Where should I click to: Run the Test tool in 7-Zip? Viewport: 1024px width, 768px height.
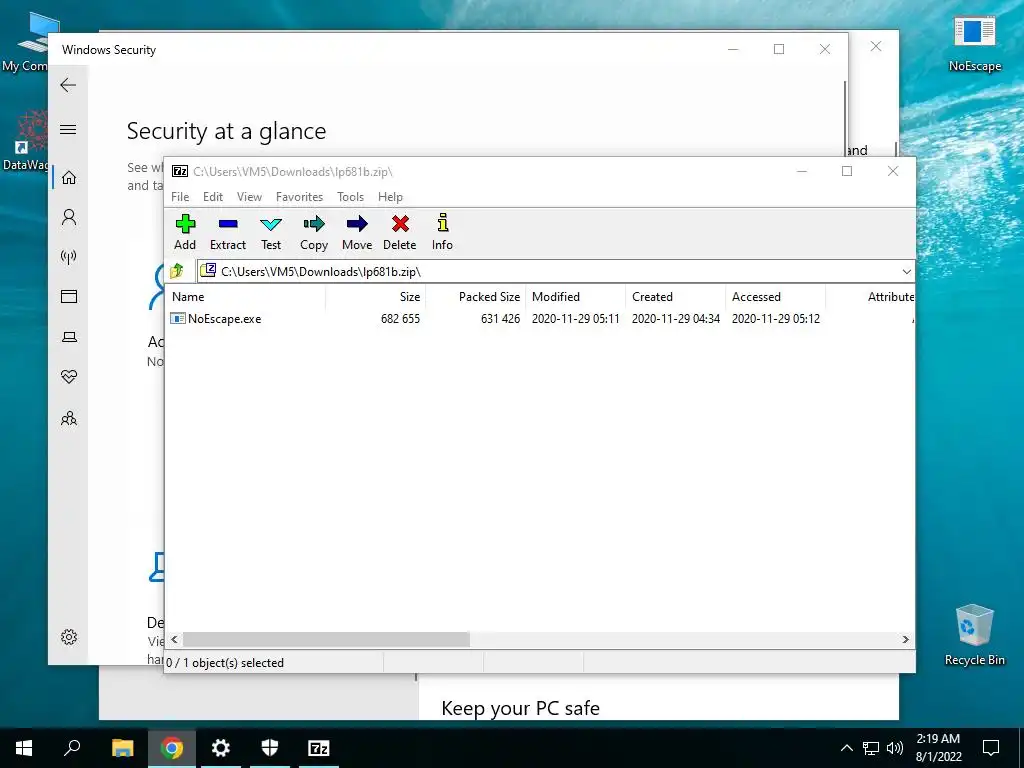271,232
